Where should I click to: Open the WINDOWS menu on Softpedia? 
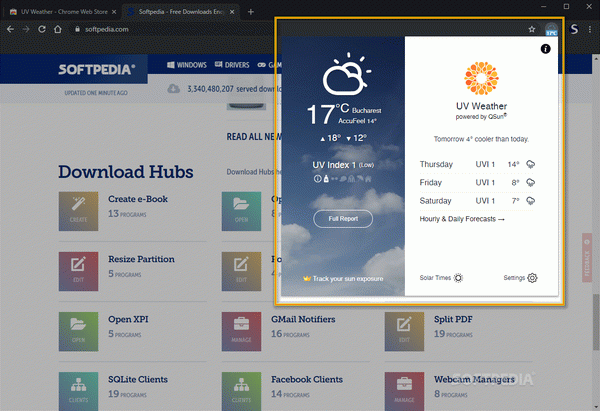point(187,65)
